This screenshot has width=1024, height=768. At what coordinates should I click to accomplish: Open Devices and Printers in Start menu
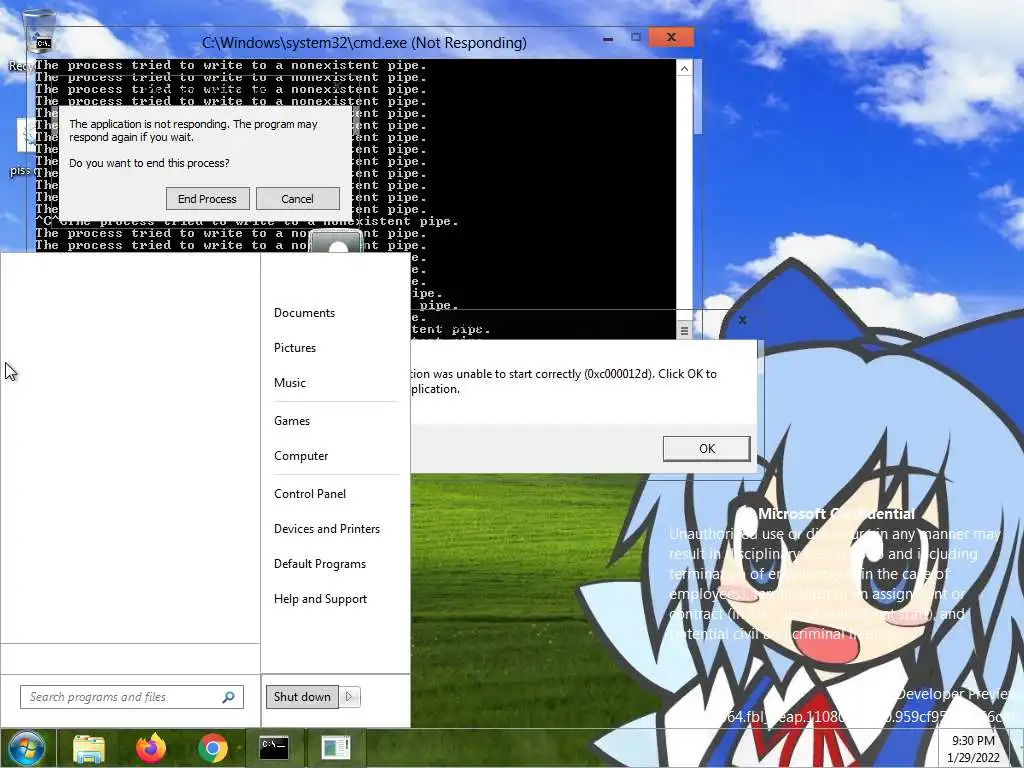(327, 529)
